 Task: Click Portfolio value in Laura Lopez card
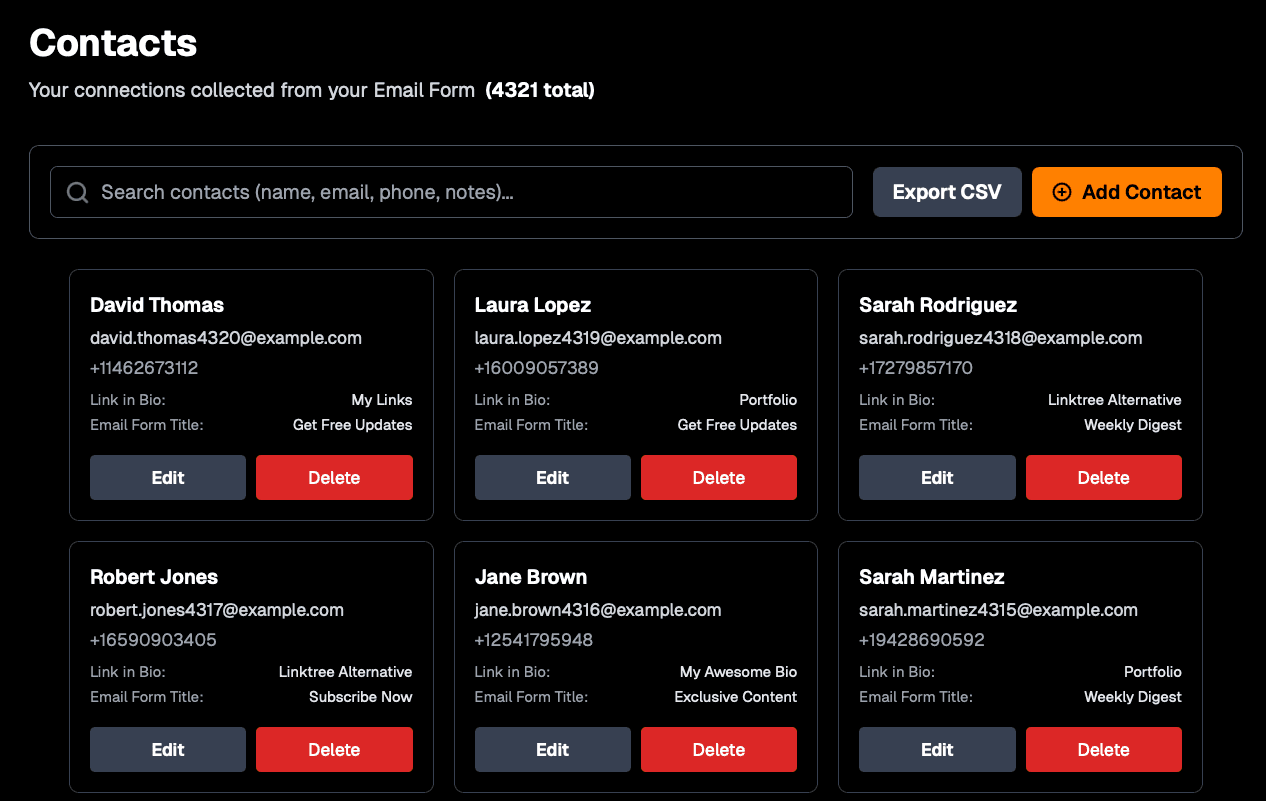(x=768, y=400)
